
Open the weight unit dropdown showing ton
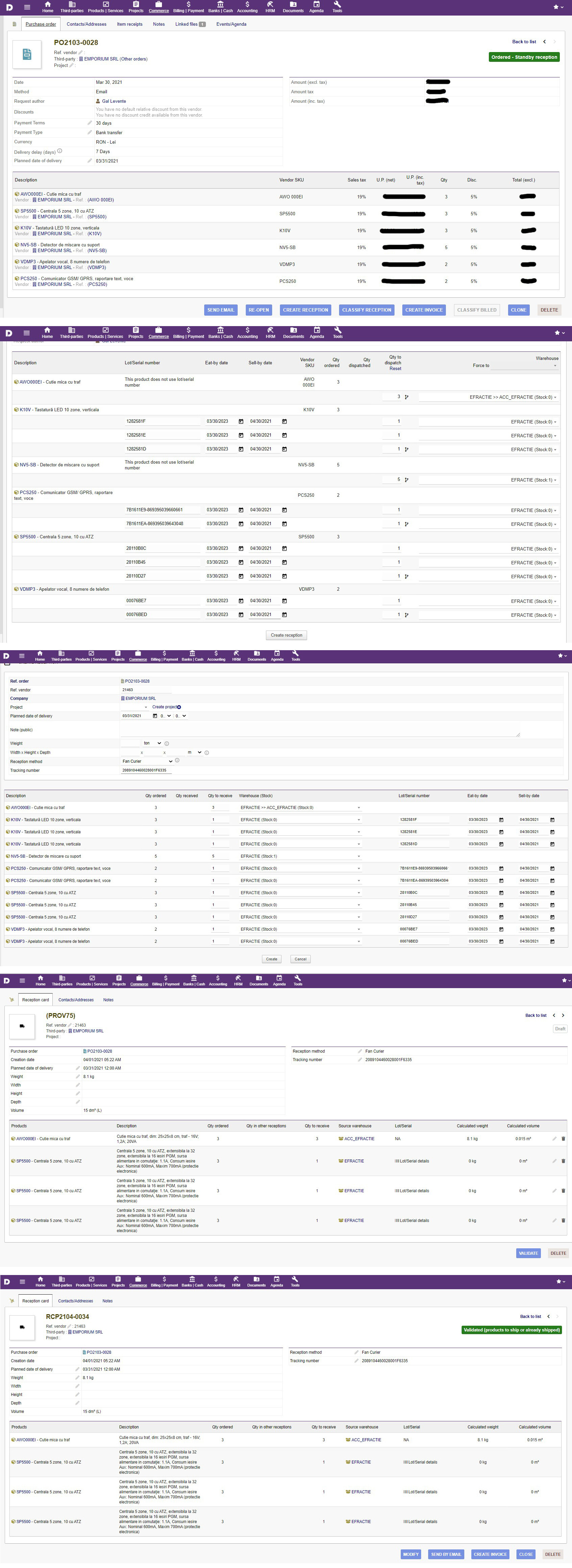pyautogui.click(x=152, y=743)
